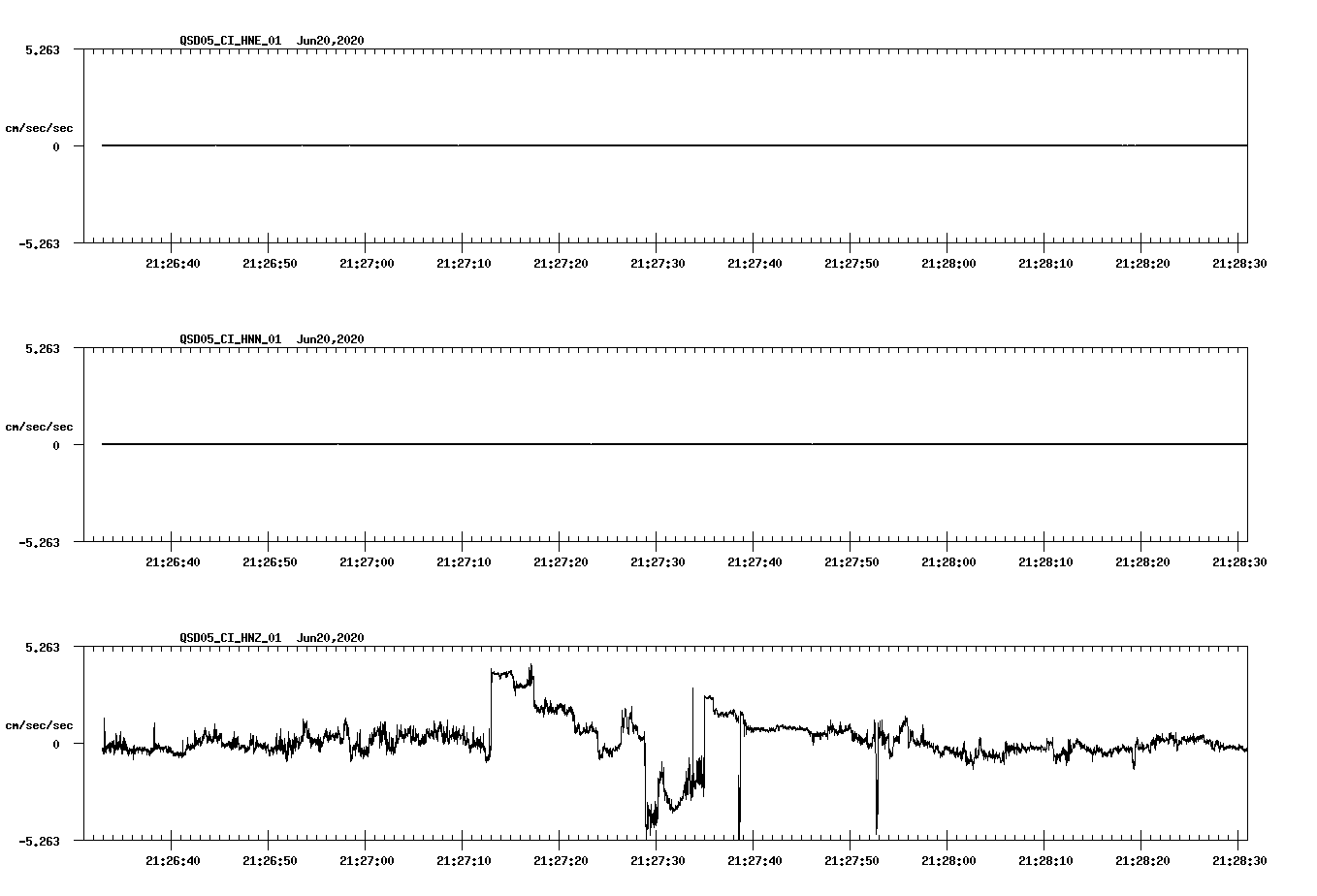Click the HNZ trough near 21:27:30
Screen dimensions: 1317x896
coord(652,817)
